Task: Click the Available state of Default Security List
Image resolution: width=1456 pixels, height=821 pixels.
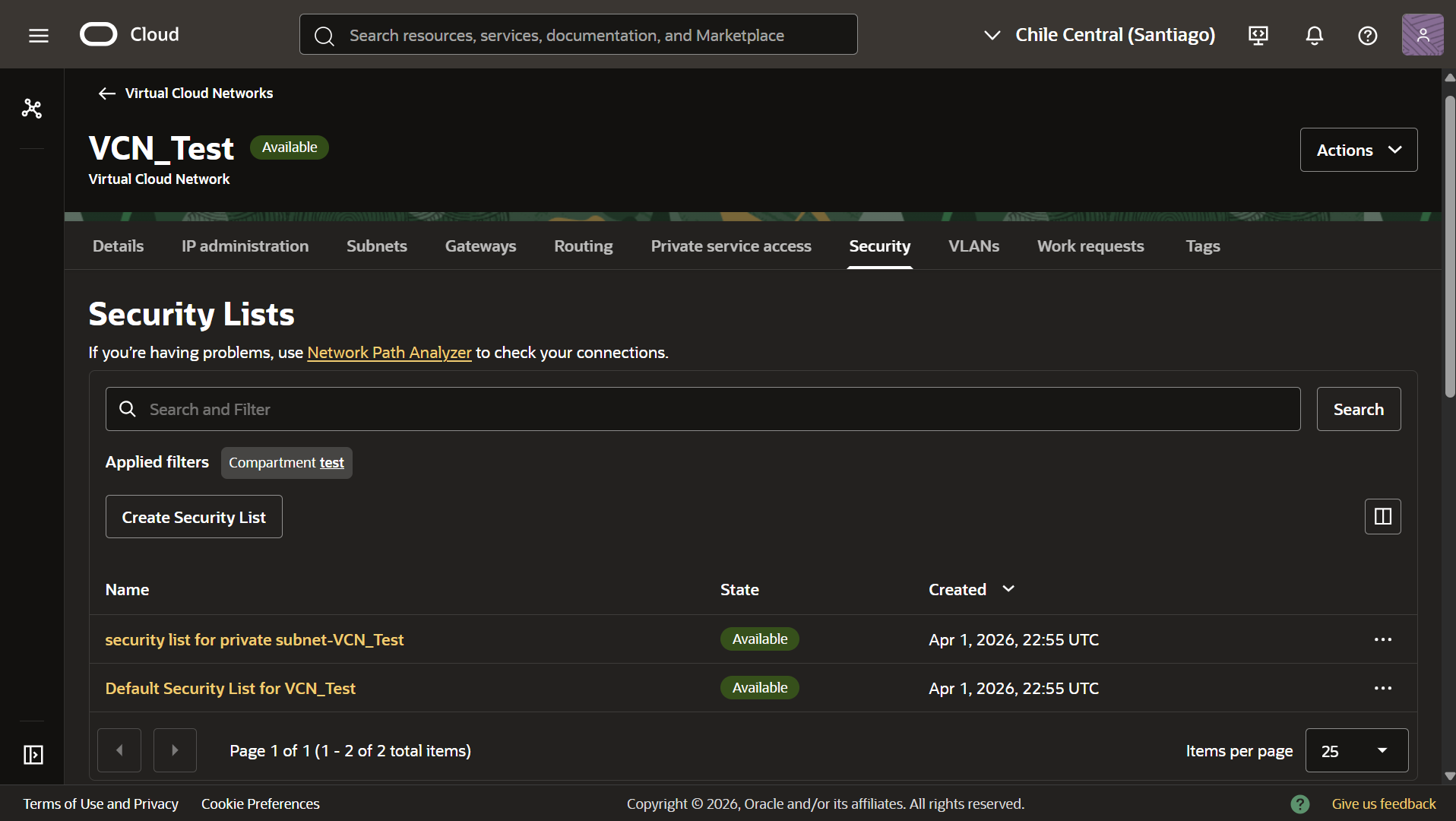Action: tap(760, 688)
